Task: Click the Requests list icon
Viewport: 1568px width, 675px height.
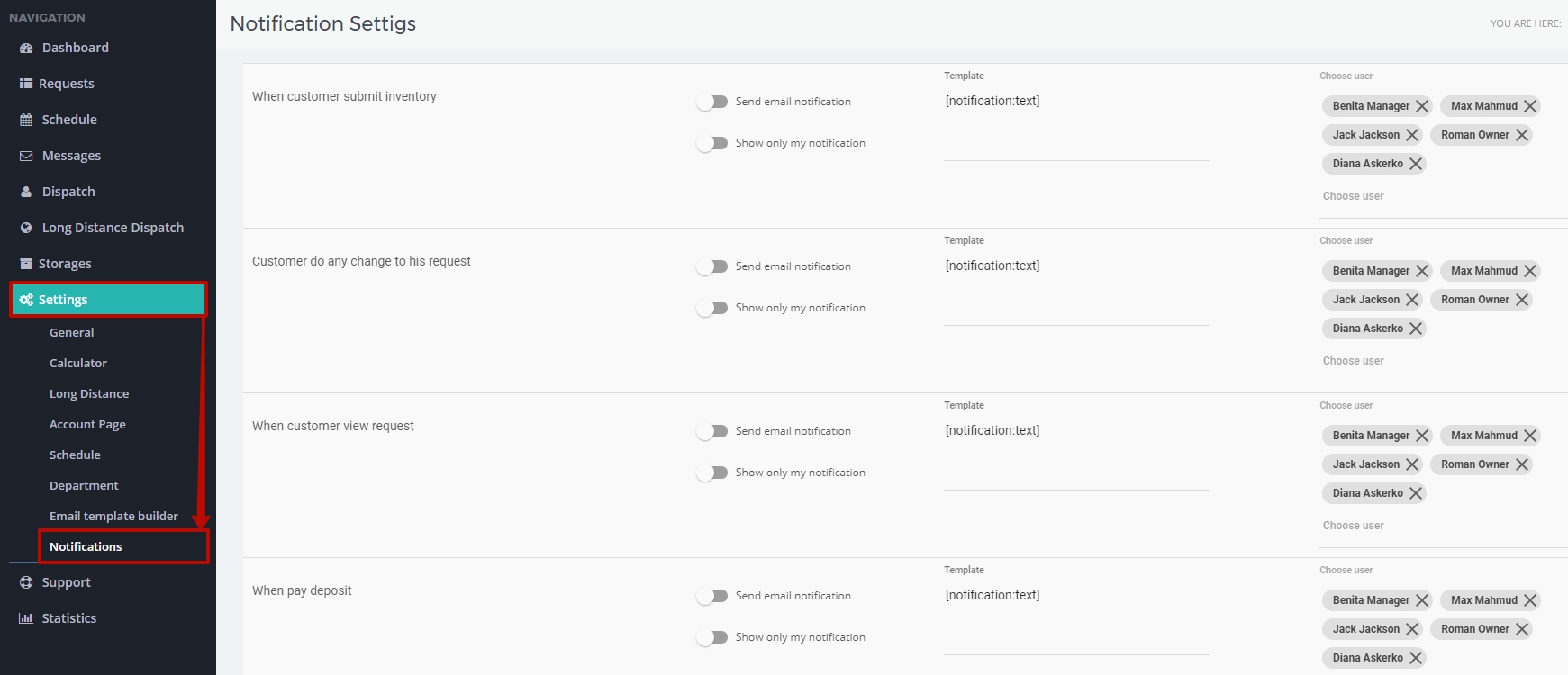Action: (x=26, y=84)
